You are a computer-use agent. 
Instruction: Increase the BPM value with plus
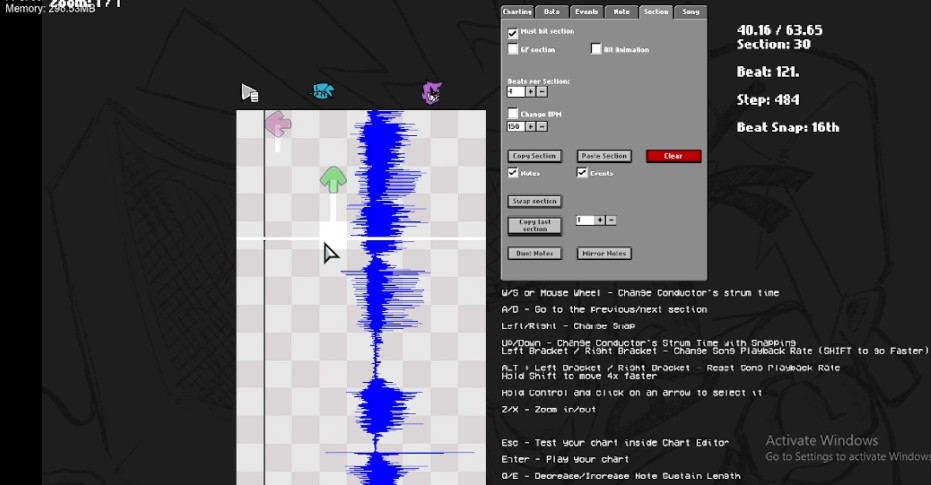pyautogui.click(x=531, y=126)
